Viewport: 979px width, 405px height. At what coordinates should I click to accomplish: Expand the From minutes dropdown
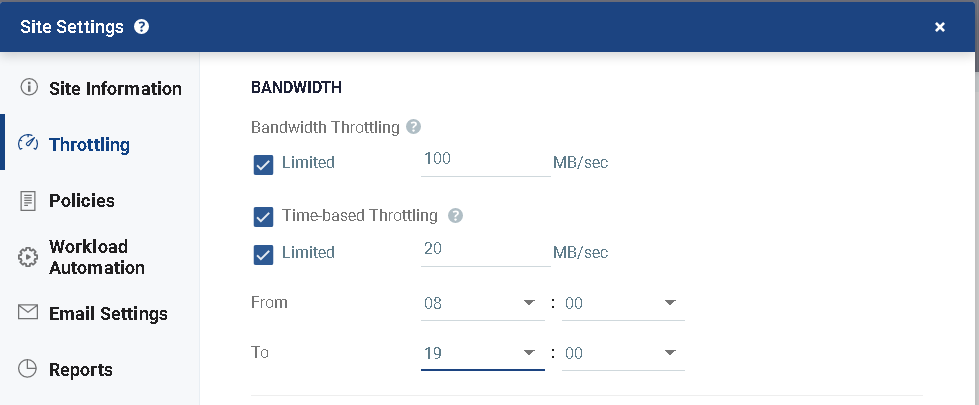click(x=623, y=304)
